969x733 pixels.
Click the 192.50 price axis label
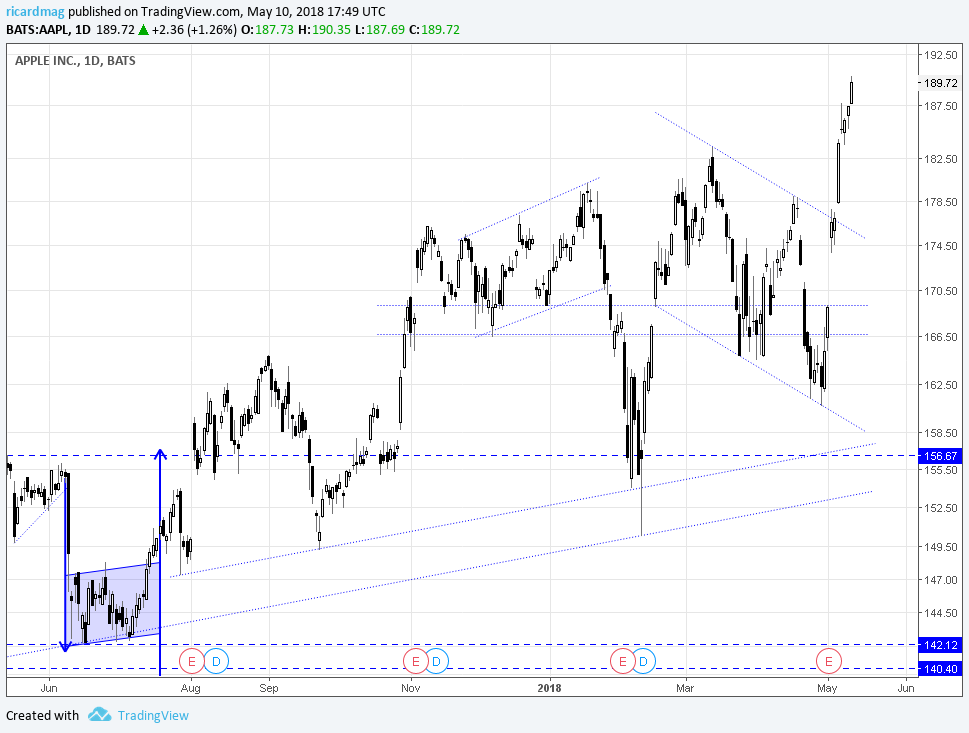[941, 55]
